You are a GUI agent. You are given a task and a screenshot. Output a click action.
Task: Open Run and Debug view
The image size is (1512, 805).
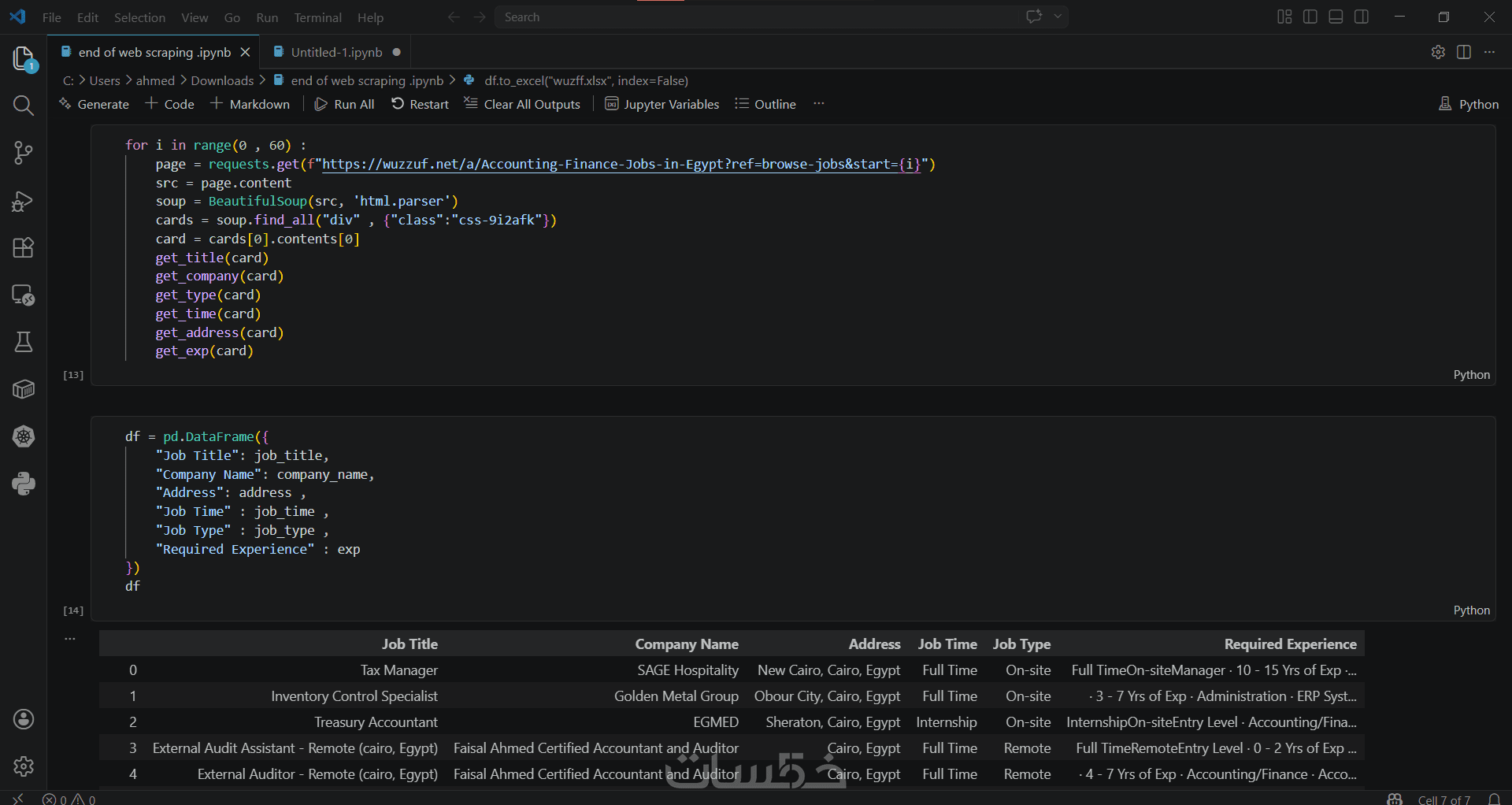point(24,201)
